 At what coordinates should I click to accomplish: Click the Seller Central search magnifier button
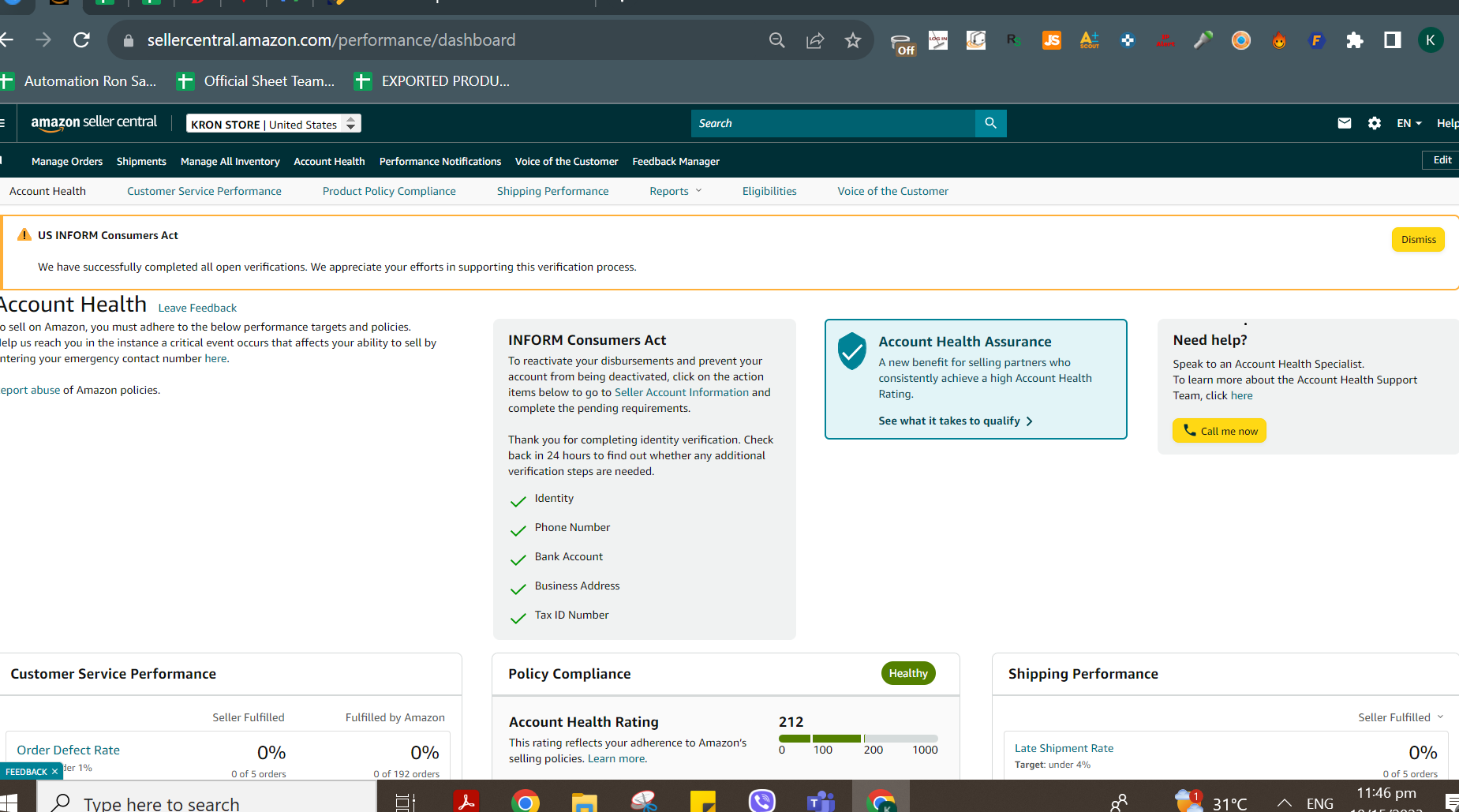[991, 123]
